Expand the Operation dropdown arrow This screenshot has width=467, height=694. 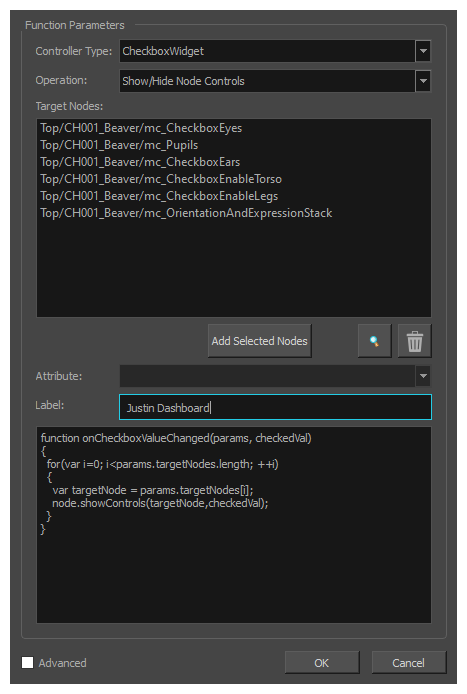tap(423, 81)
